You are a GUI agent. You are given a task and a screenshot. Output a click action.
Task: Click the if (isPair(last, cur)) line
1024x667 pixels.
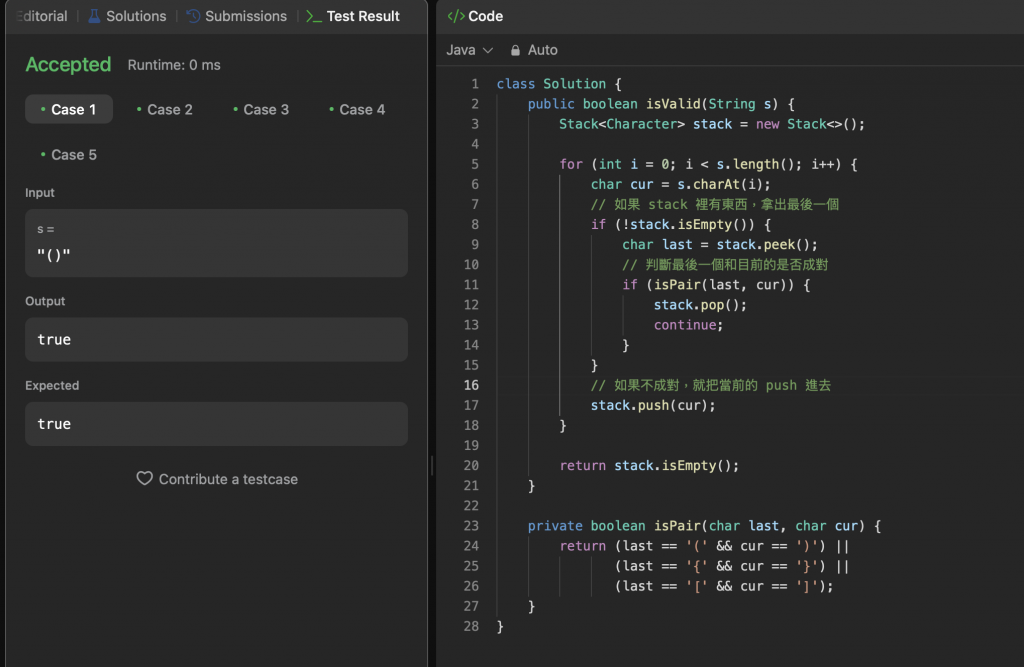(x=716, y=285)
